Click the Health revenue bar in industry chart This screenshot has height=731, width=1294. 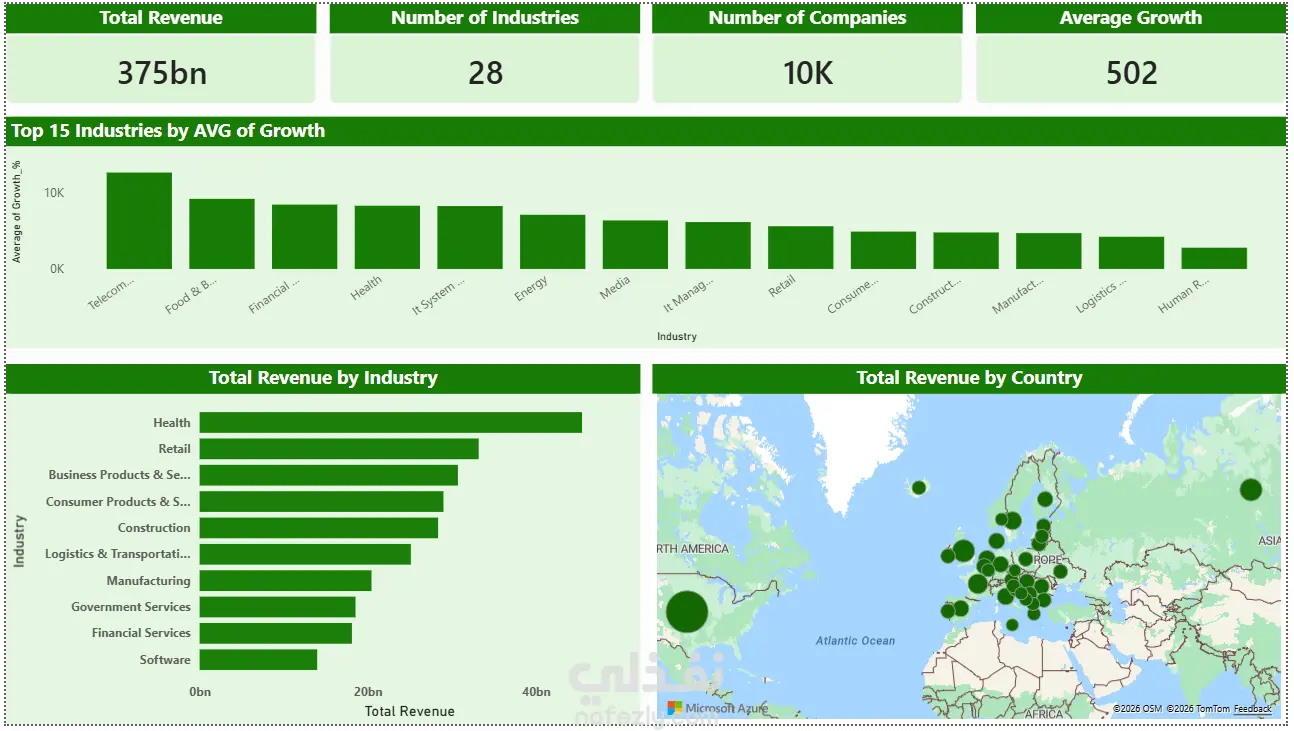click(391, 423)
